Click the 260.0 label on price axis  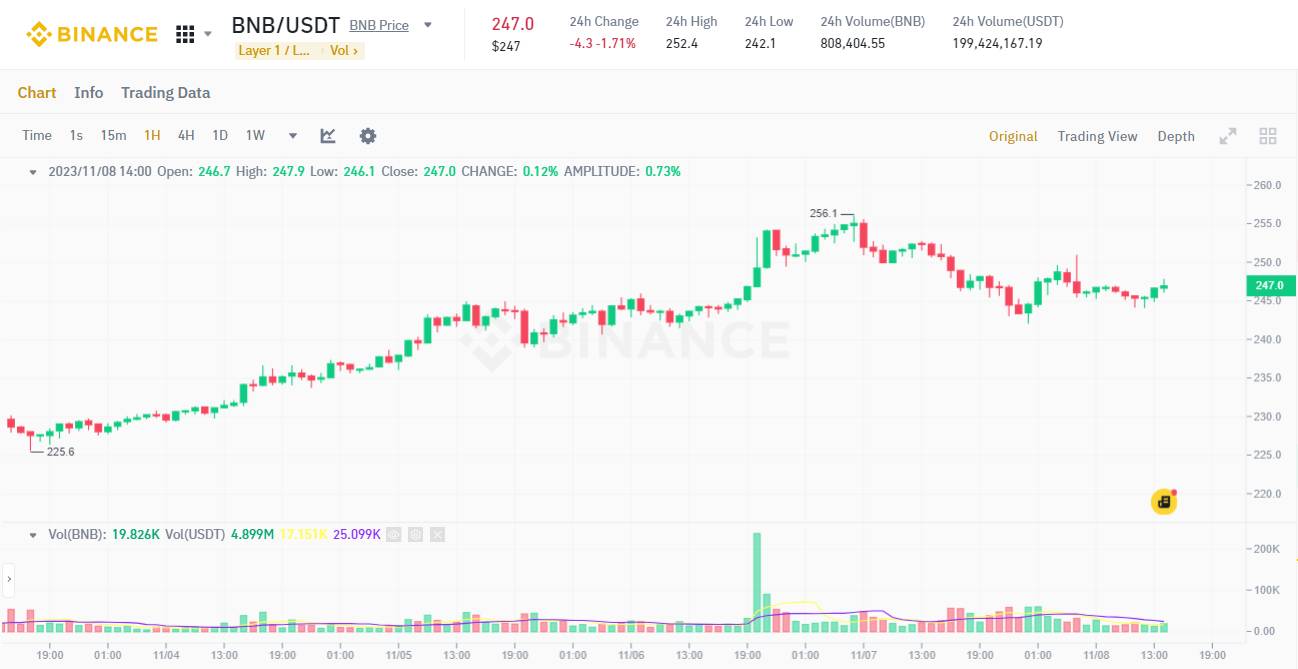[1267, 185]
